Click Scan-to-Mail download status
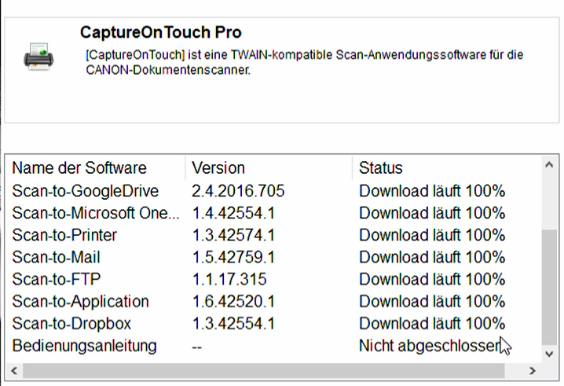Screen dimensions: 564x386 tap(432, 257)
